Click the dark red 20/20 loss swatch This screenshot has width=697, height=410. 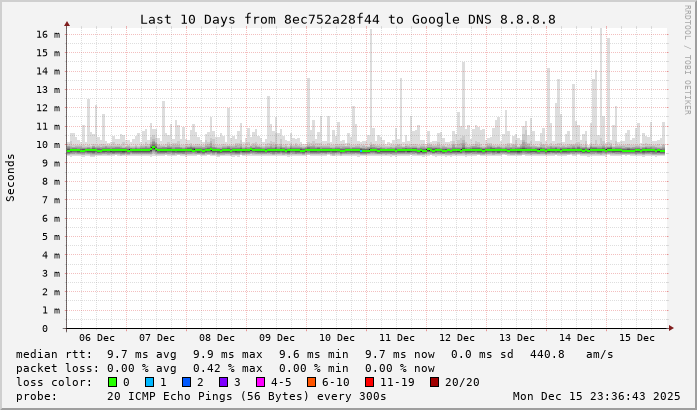pos(434,382)
